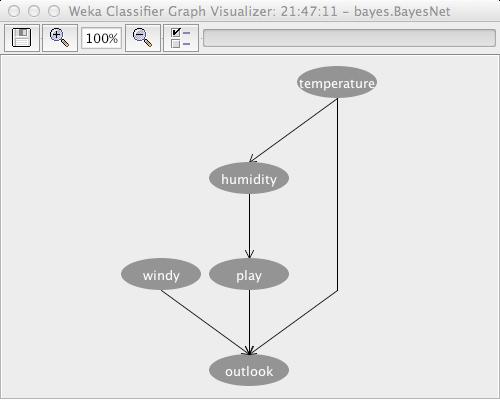
Task: Click the arrow from temperature to humidity
Action: pos(293,130)
